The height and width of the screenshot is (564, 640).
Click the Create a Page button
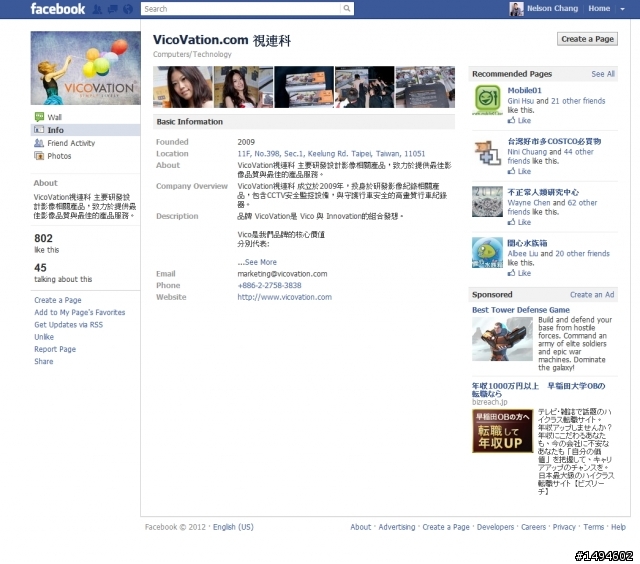tap(587, 39)
